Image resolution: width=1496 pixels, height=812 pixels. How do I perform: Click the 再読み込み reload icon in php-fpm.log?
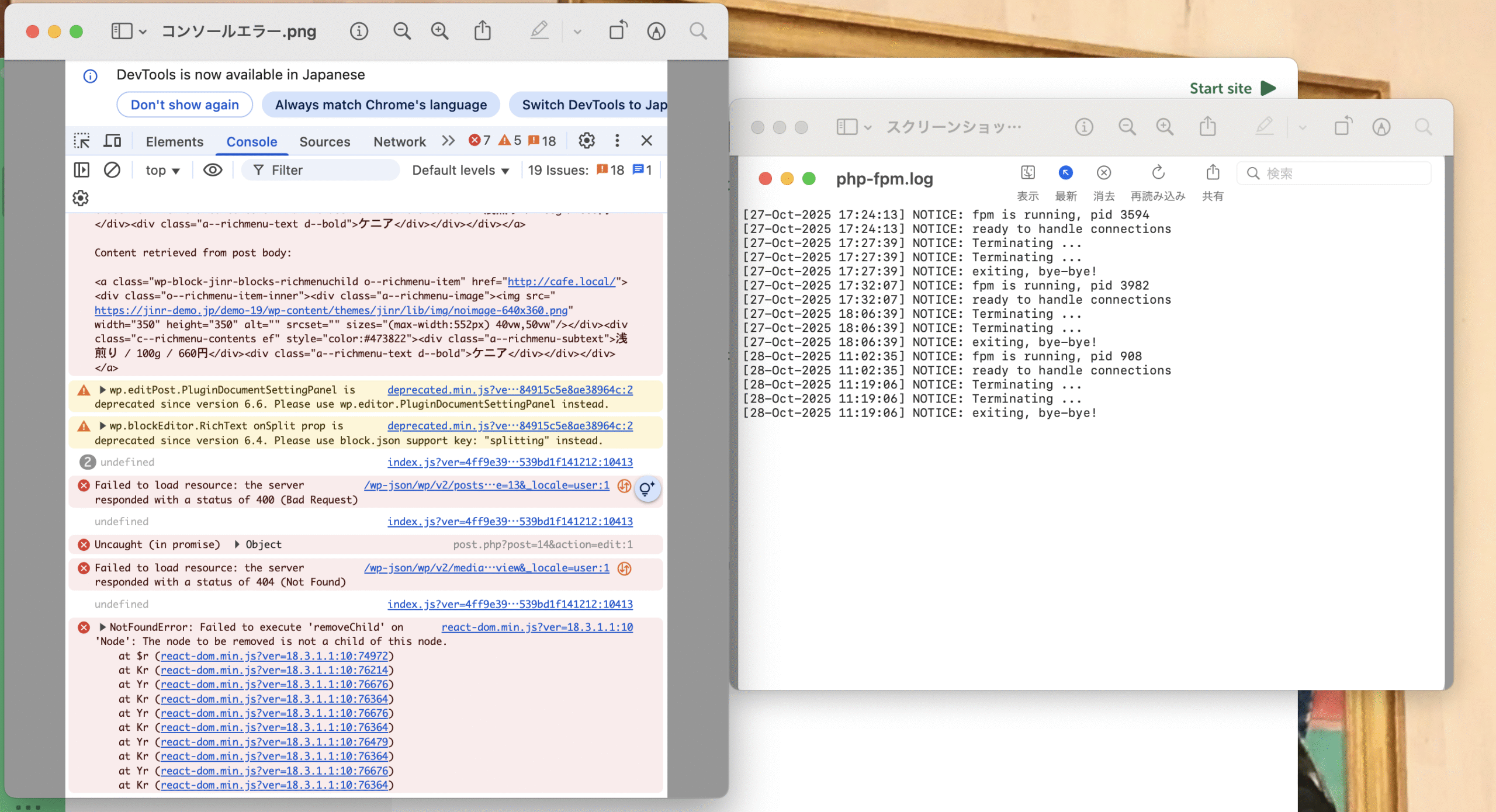pyautogui.click(x=1158, y=173)
